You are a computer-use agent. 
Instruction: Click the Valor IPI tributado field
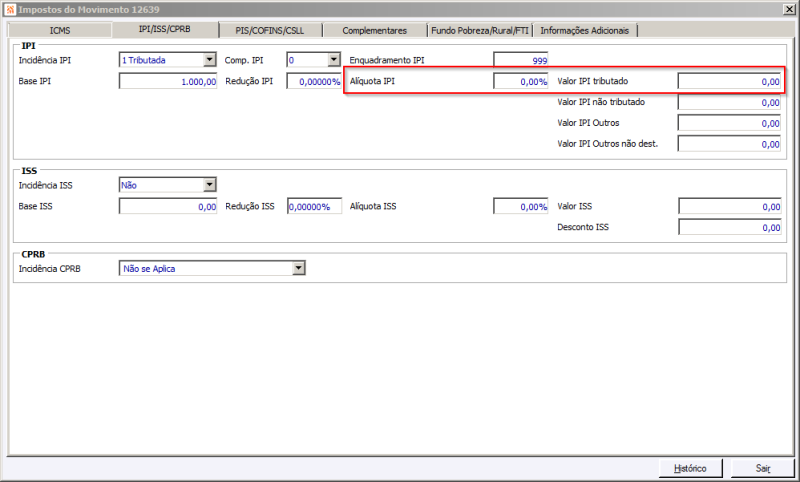729,81
